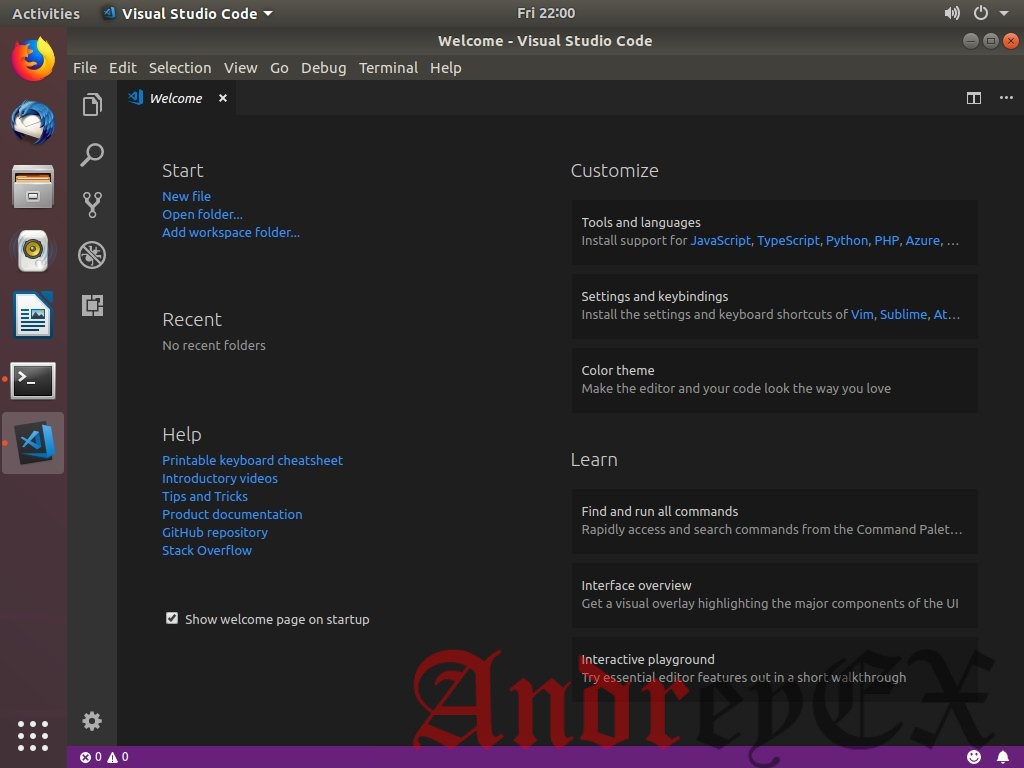The image size is (1024, 768).
Task: Click the Open folder... link
Action: pos(202,214)
